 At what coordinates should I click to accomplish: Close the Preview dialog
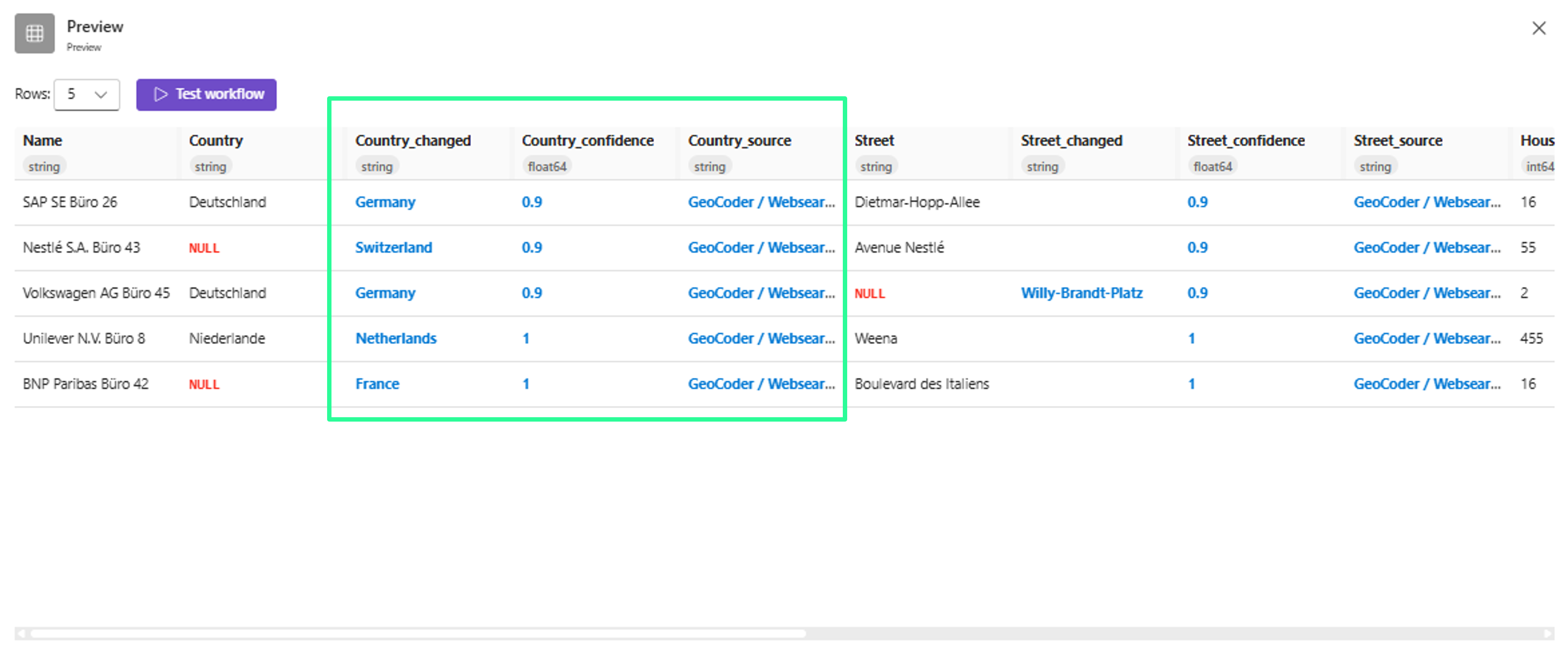(1538, 28)
